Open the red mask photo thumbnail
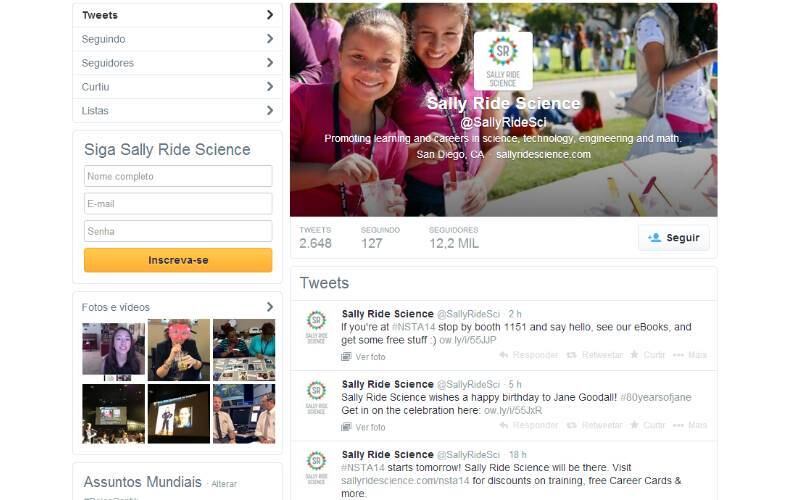This screenshot has height=500, width=800. point(179,350)
